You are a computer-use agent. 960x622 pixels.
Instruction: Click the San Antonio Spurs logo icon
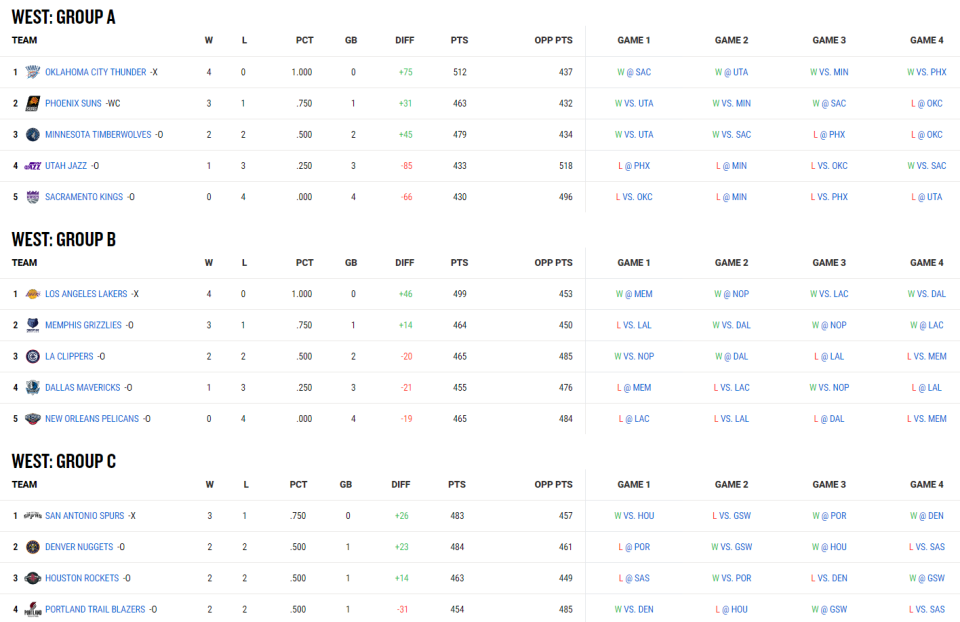33,516
